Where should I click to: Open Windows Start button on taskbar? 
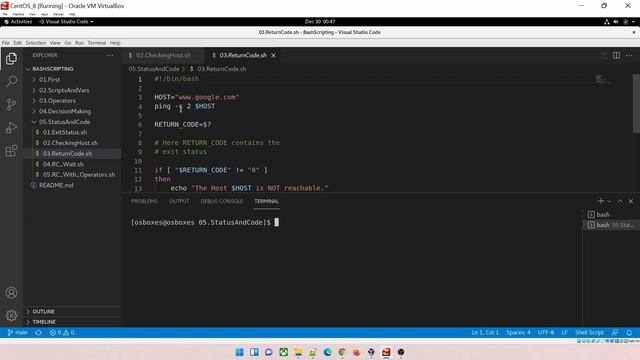(x=240, y=352)
